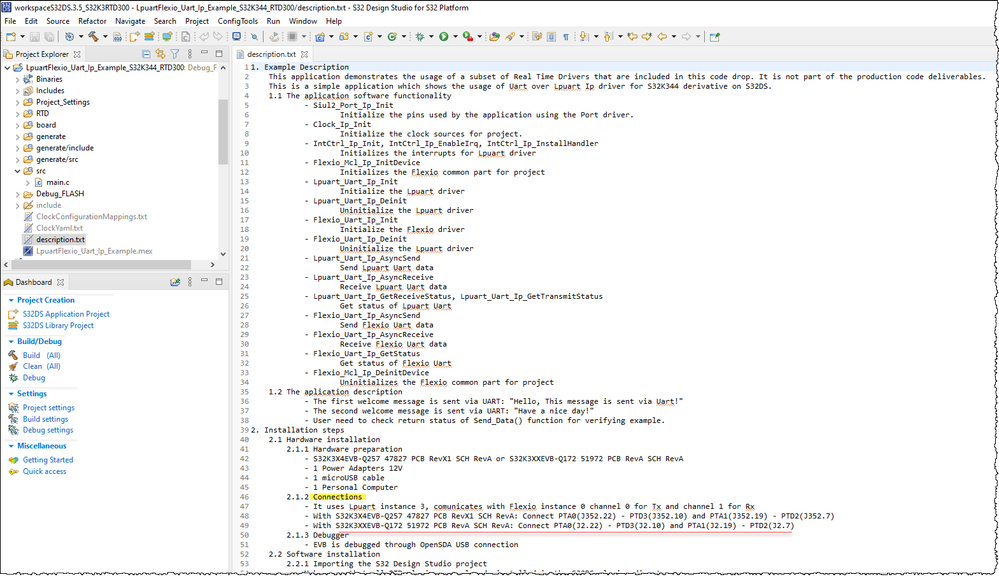Click the Last Edit Location icon
The height and width of the screenshot is (576, 999).
633,37
